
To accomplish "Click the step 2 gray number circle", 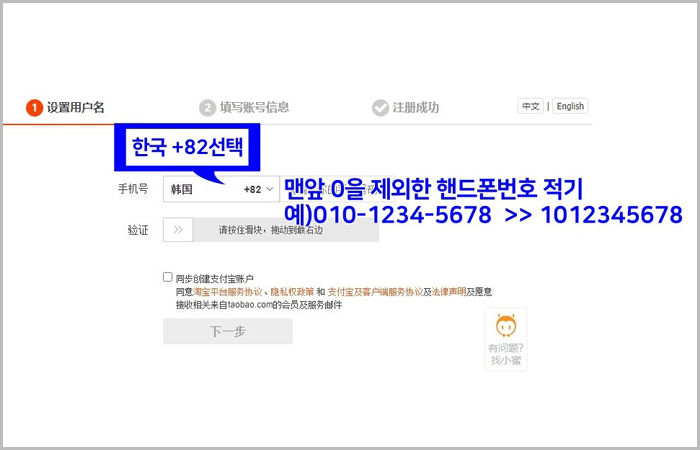I will pyautogui.click(x=208, y=107).
